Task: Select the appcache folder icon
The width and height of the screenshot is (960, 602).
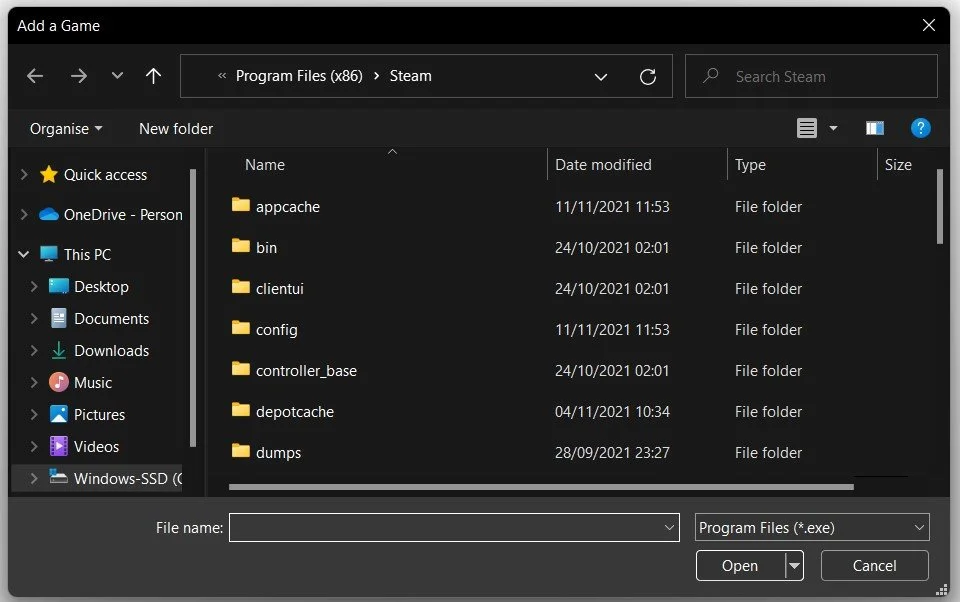Action: tap(241, 205)
